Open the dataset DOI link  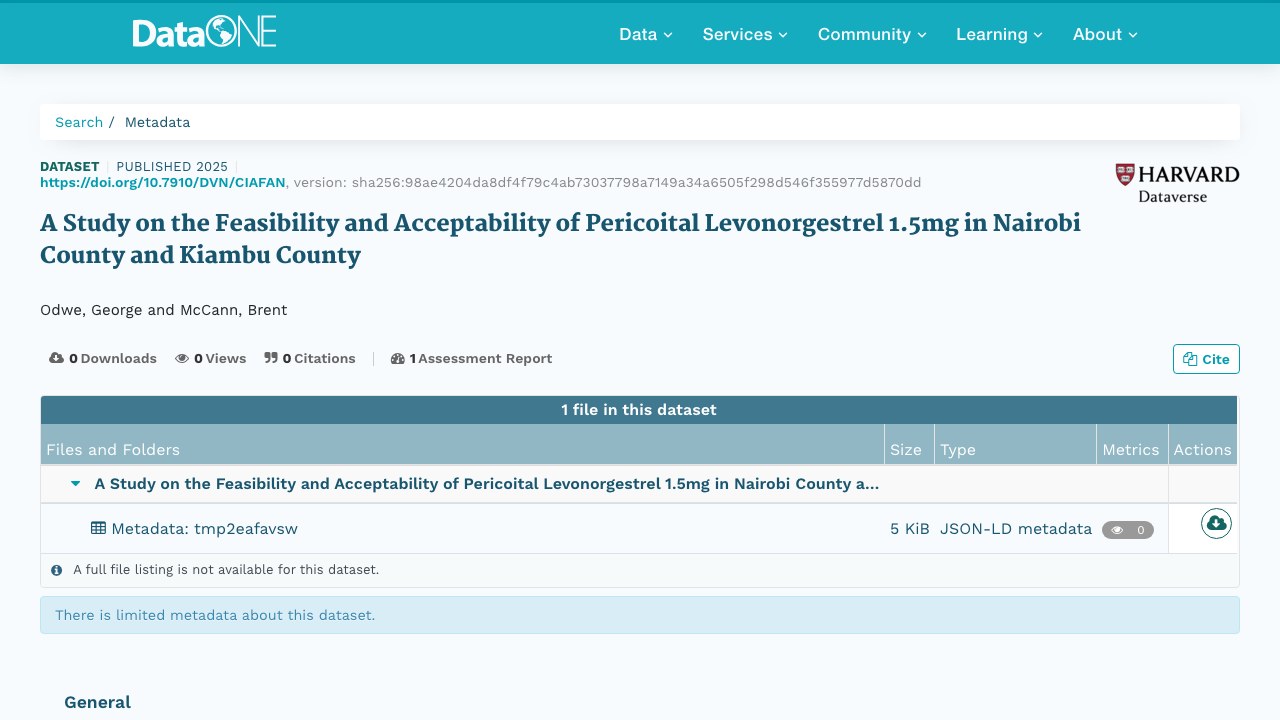163,182
